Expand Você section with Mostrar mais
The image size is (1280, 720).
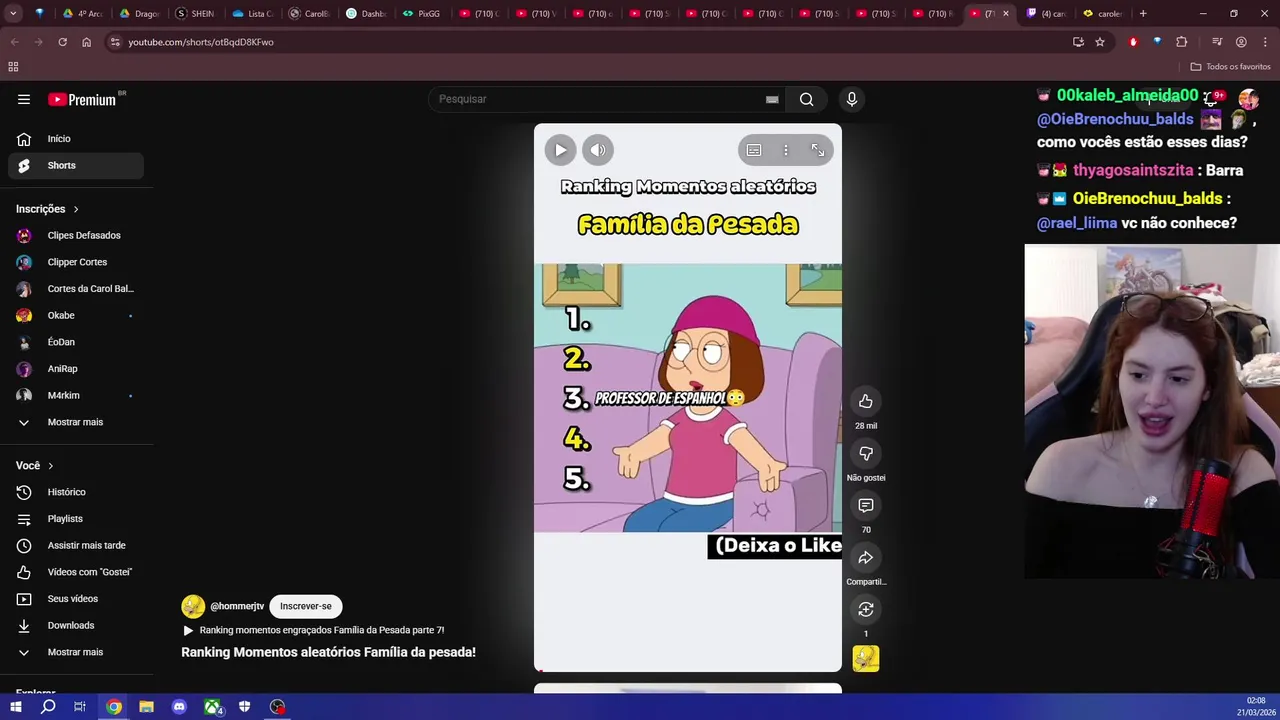point(76,652)
